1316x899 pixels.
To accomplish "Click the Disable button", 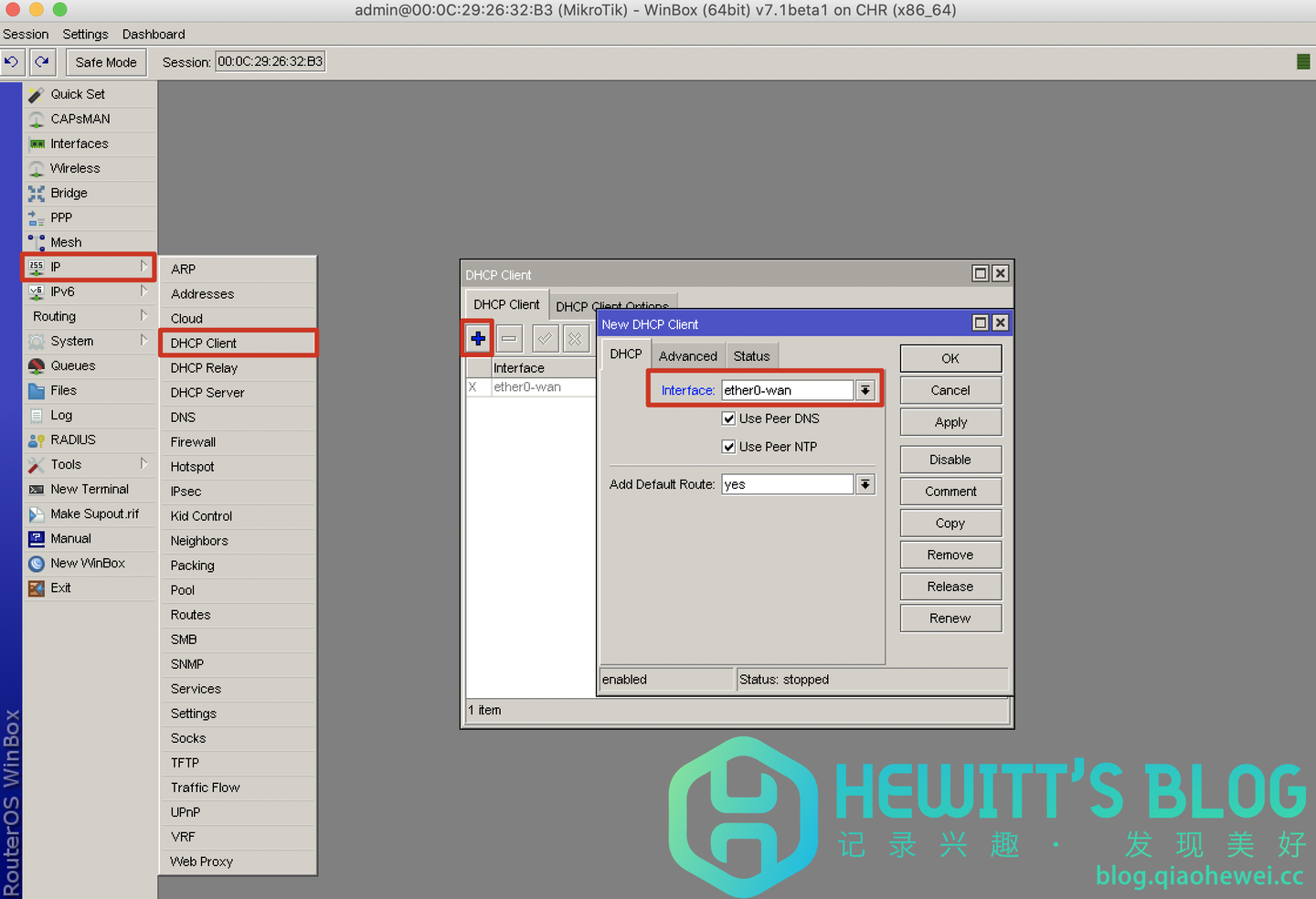I will click(950, 460).
